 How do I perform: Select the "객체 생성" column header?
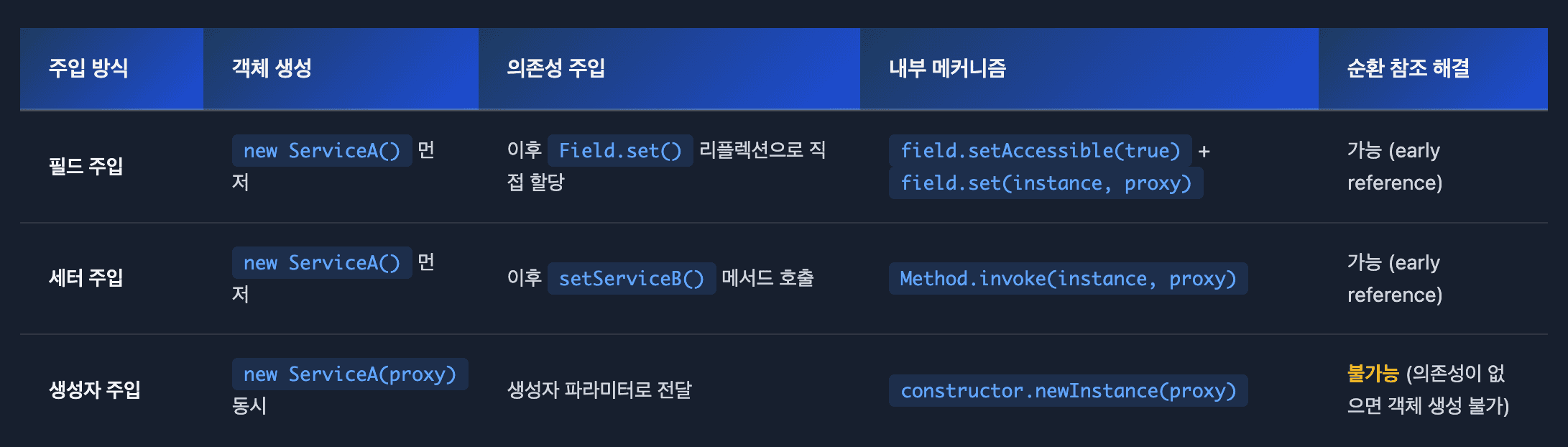click(x=272, y=68)
